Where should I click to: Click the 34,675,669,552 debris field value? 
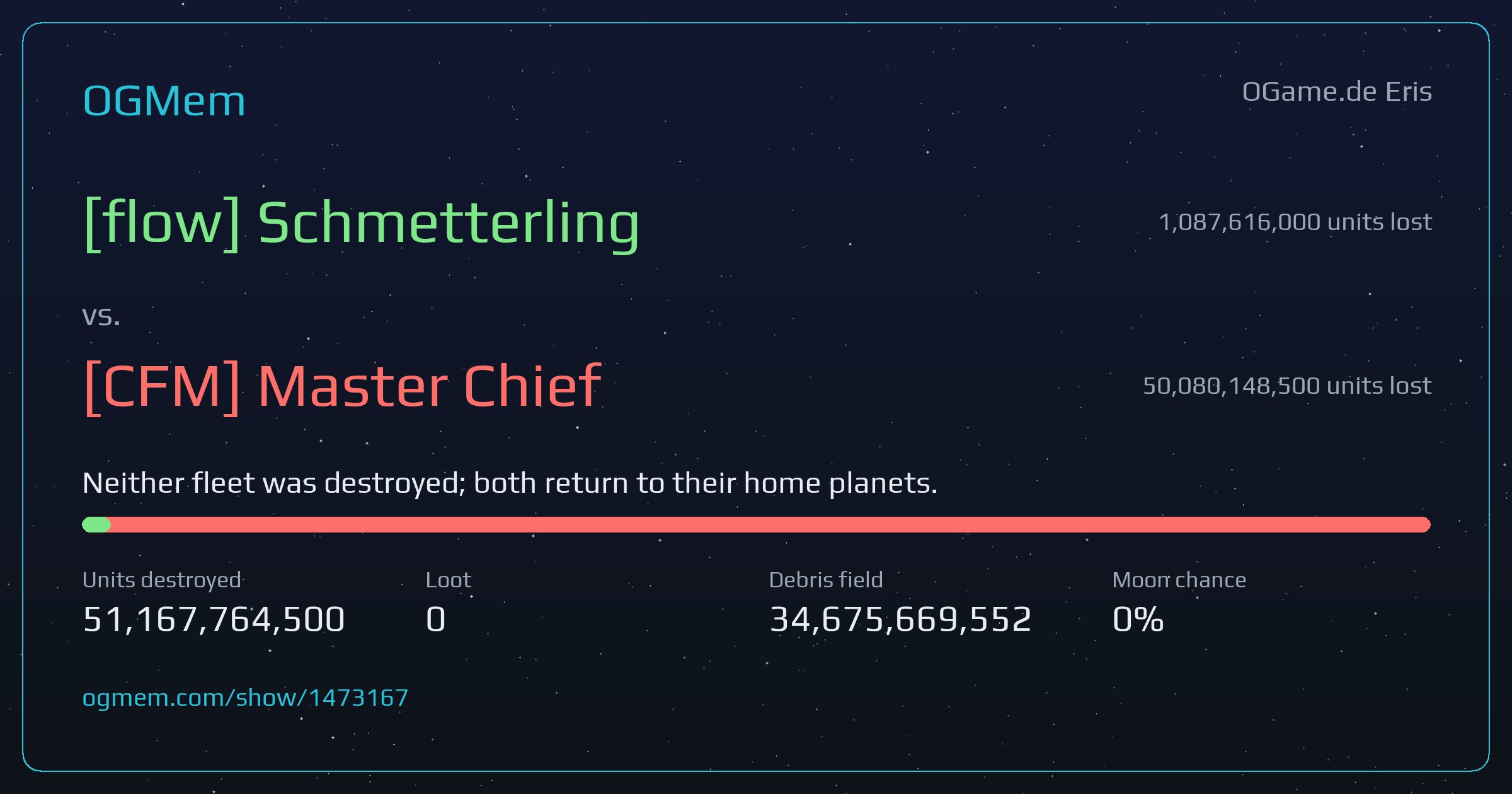tap(901, 619)
